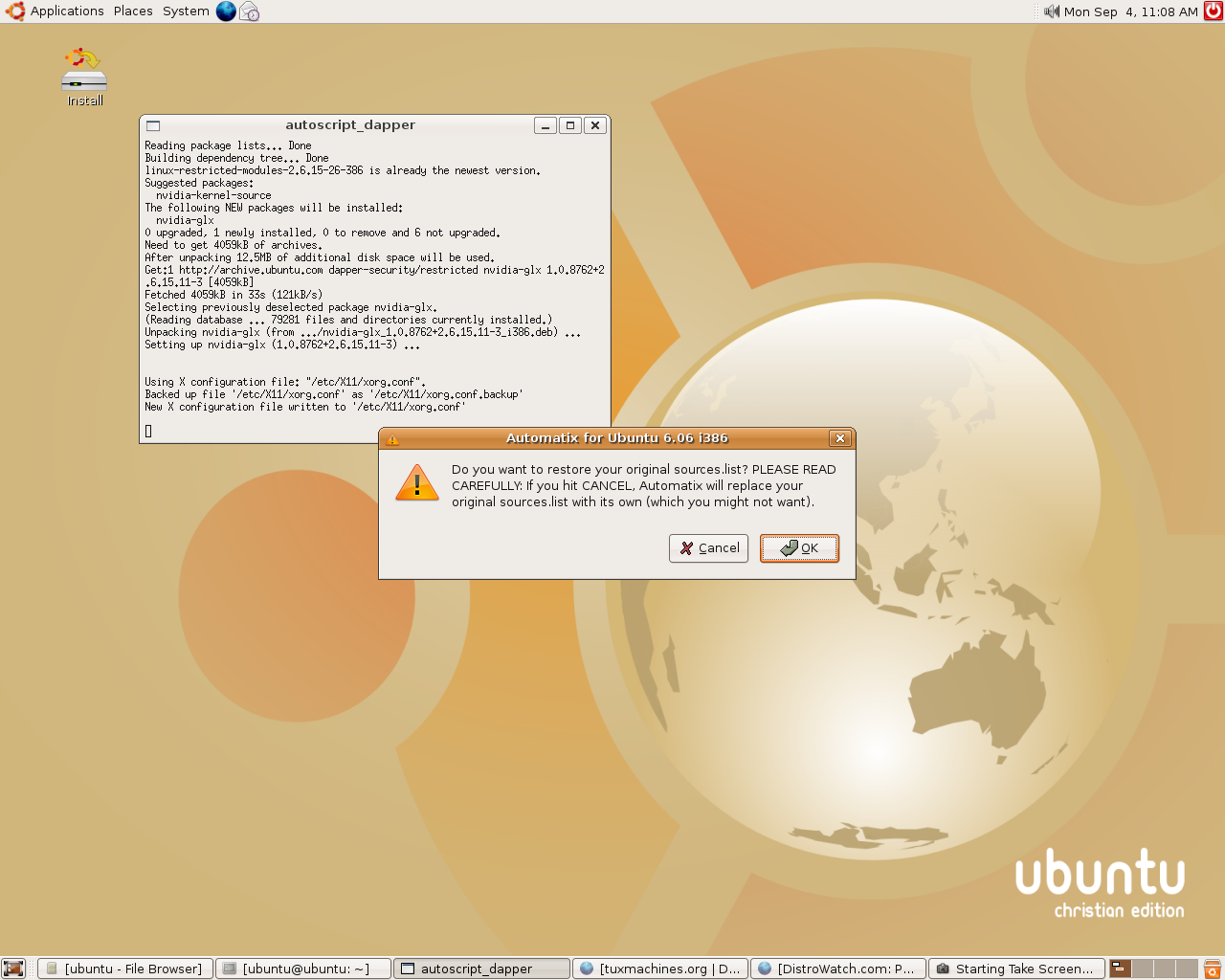This screenshot has width=1225, height=980.
Task: Open the Trash icon in bottom panel
Action: click(x=1213, y=969)
